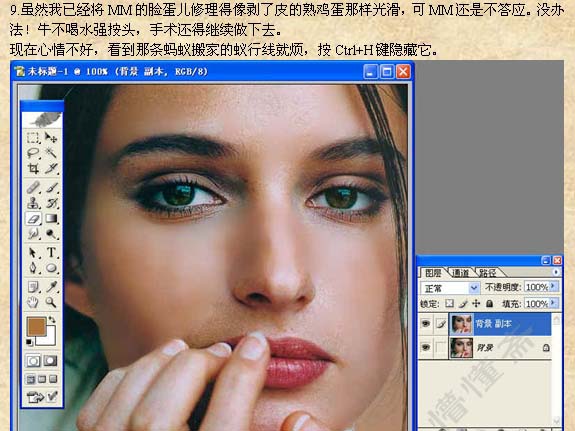Expand the 填充 fill slider arrow
This screenshot has height=431, width=575.
[x=553, y=303]
